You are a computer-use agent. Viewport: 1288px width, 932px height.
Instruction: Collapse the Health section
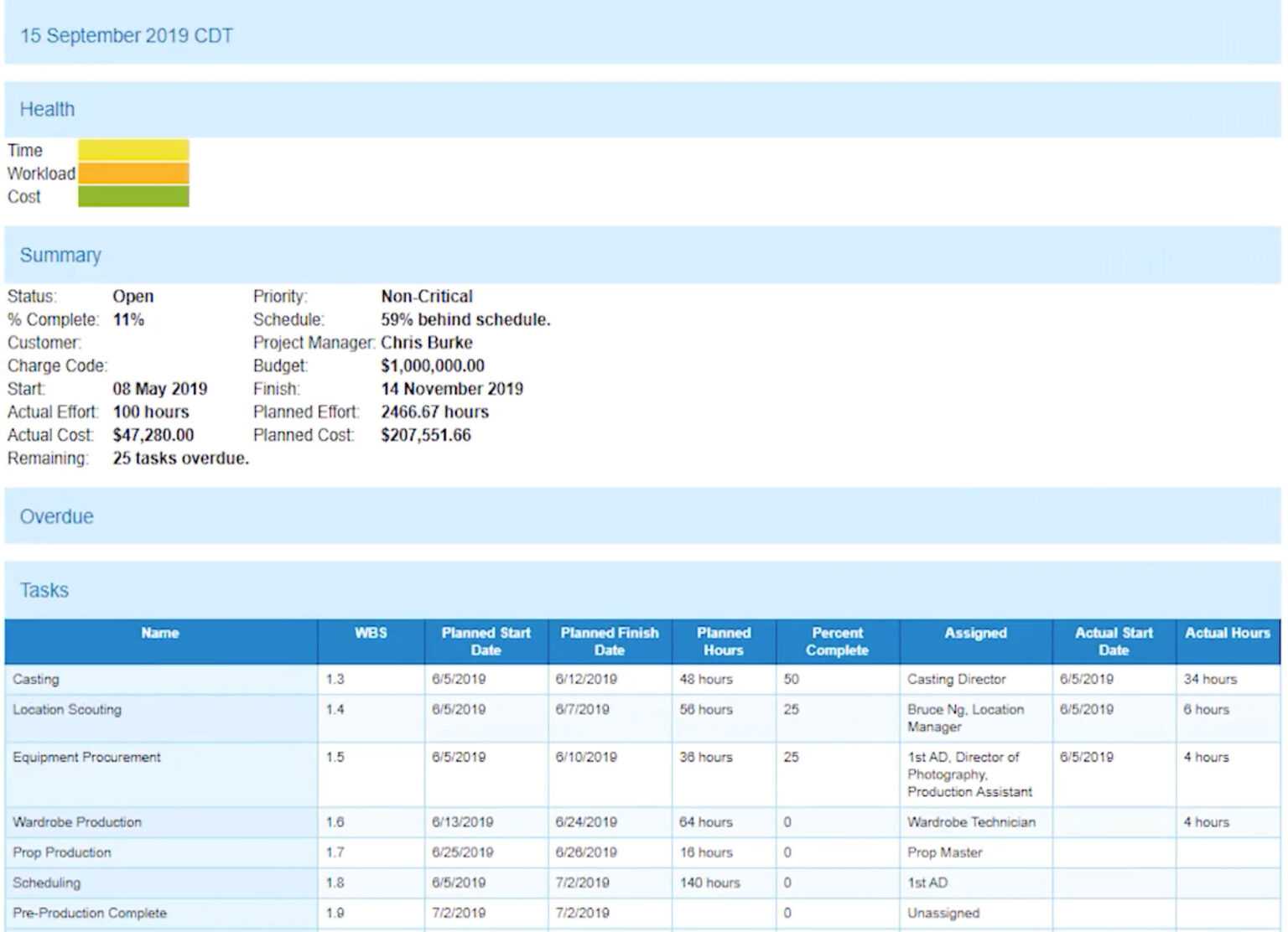46,108
